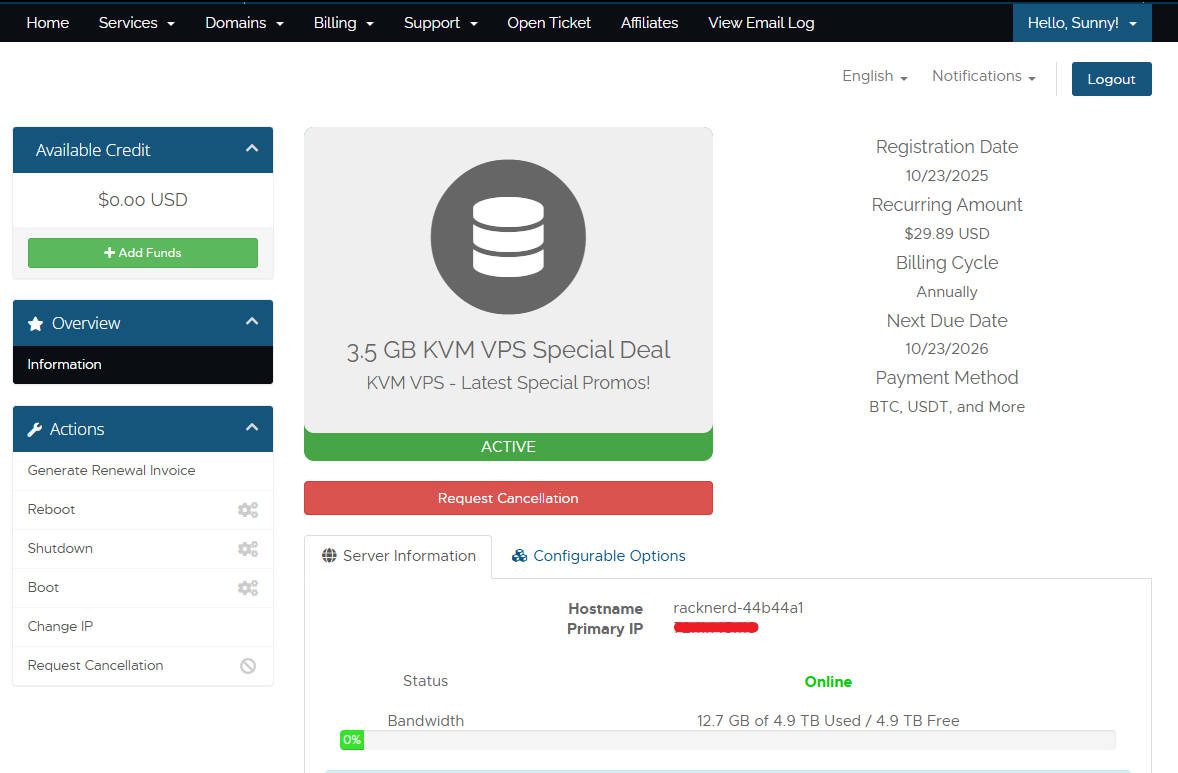Click the Online status text
Screen dimensions: 1178x773
click(828, 681)
